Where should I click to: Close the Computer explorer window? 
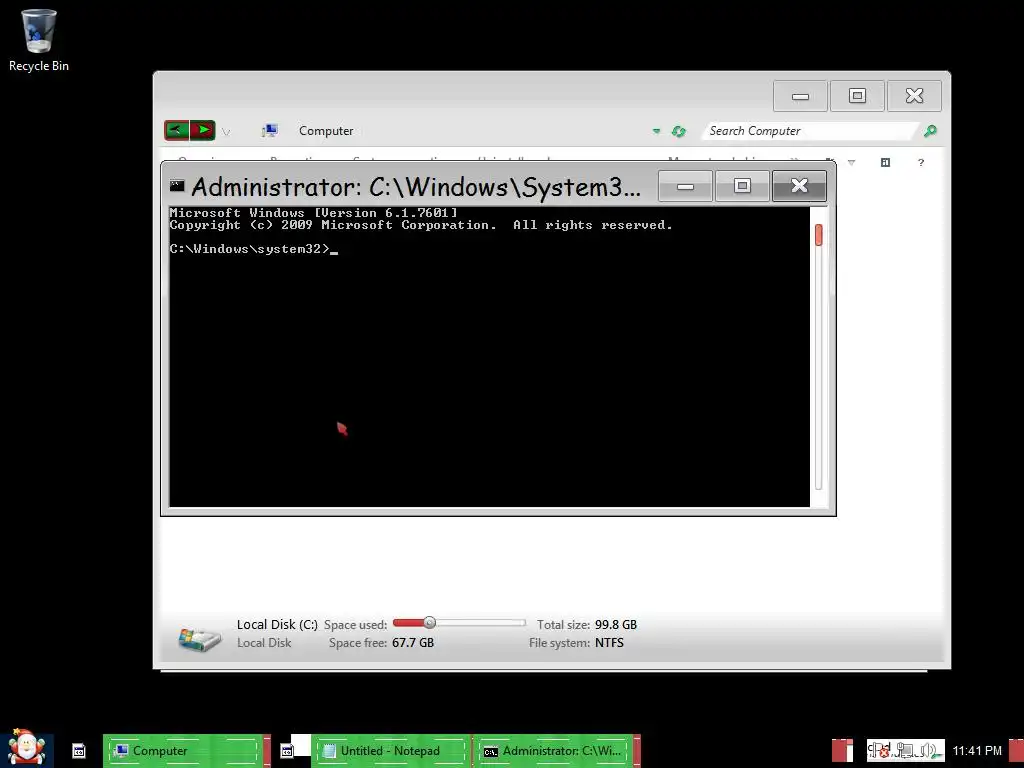914,97
